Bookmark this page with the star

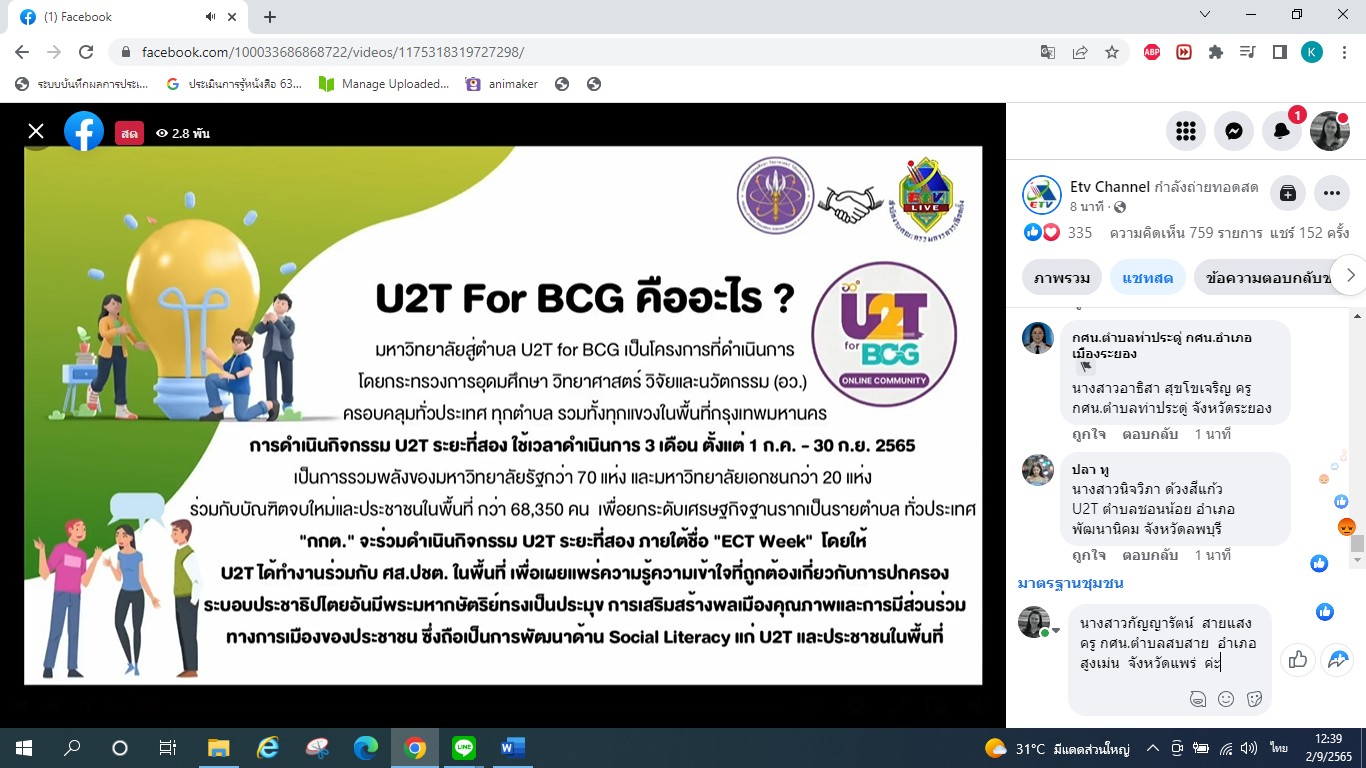click(x=1112, y=52)
